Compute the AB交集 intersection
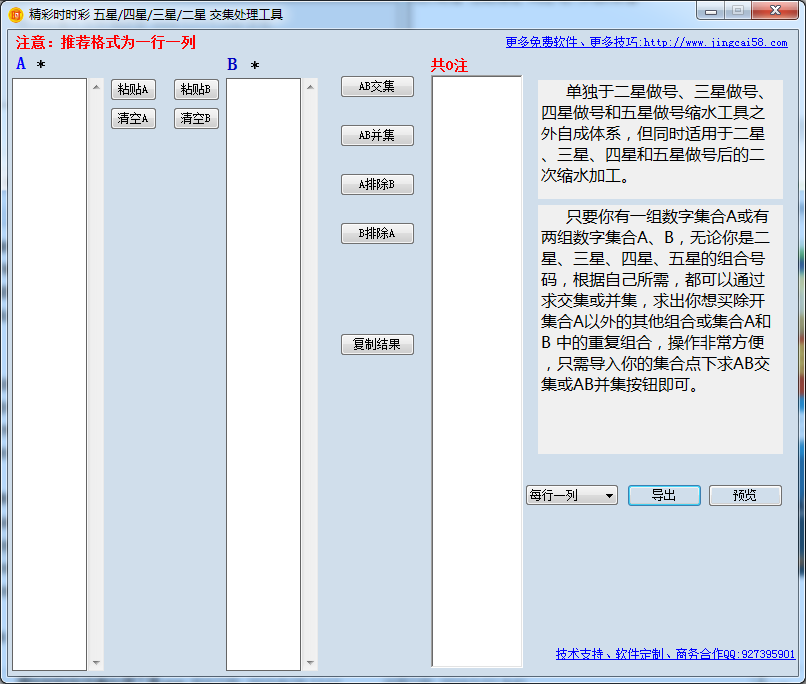This screenshot has width=806, height=684. coord(377,86)
